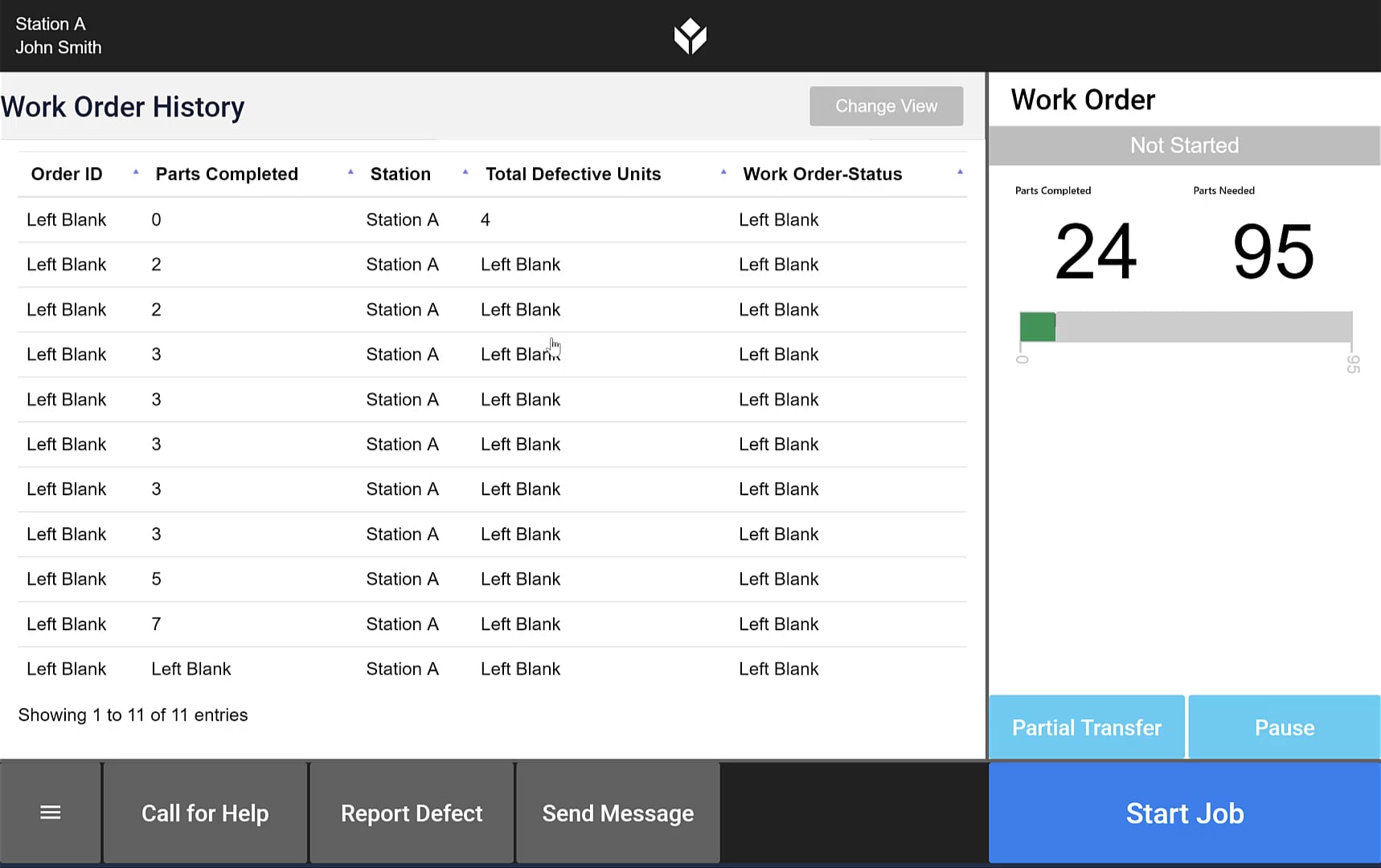Viewport: 1381px width, 868px height.
Task: Click the Work Order History heading
Action: [x=122, y=106]
